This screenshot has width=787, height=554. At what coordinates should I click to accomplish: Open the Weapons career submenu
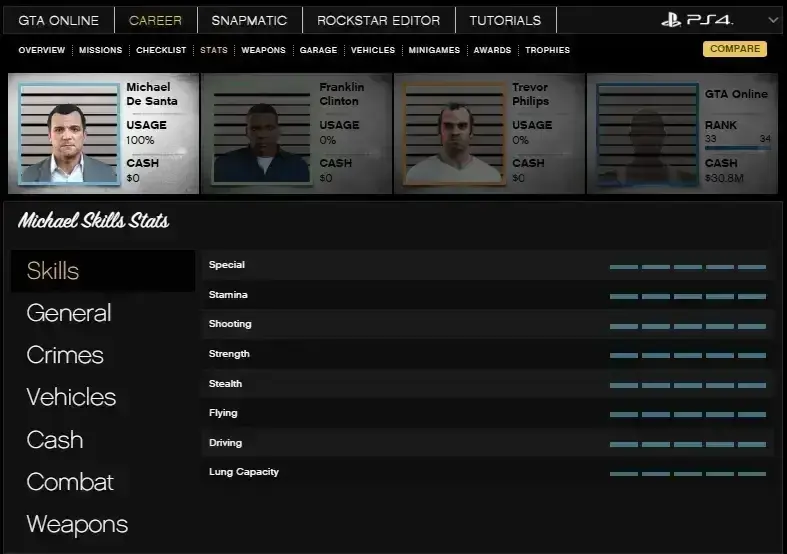[263, 50]
